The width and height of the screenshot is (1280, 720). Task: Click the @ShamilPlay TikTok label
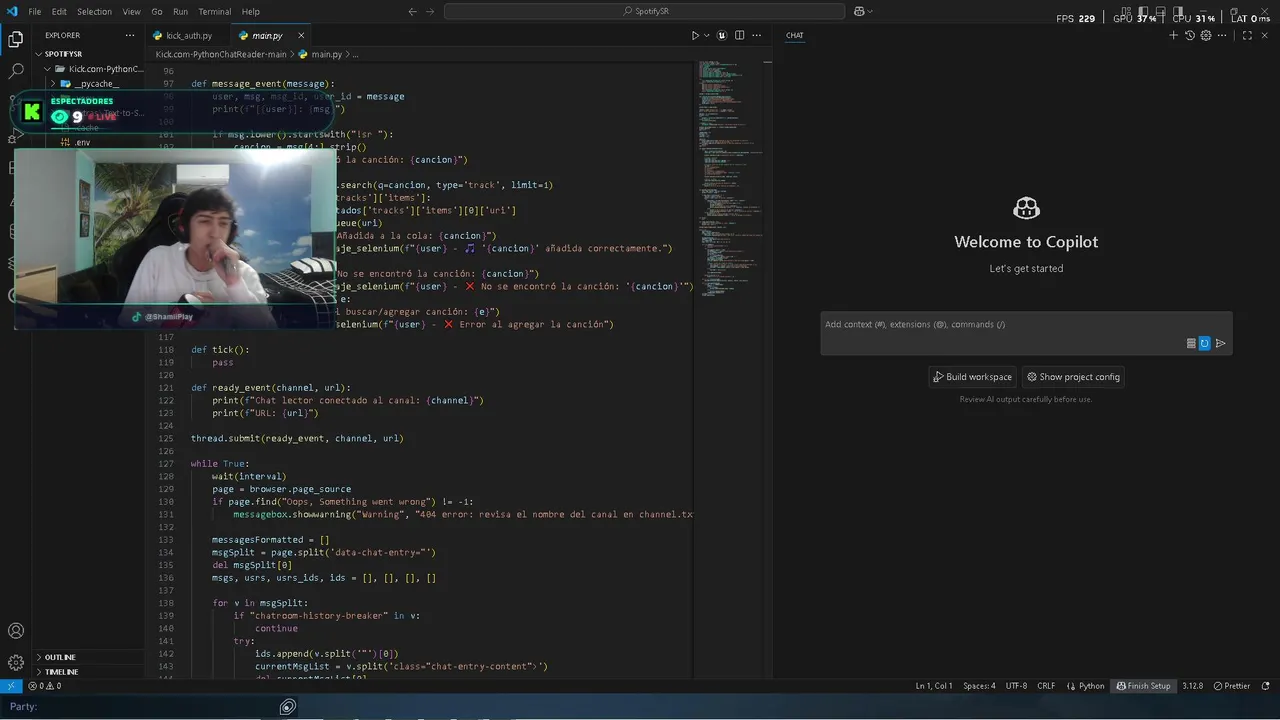click(x=163, y=316)
